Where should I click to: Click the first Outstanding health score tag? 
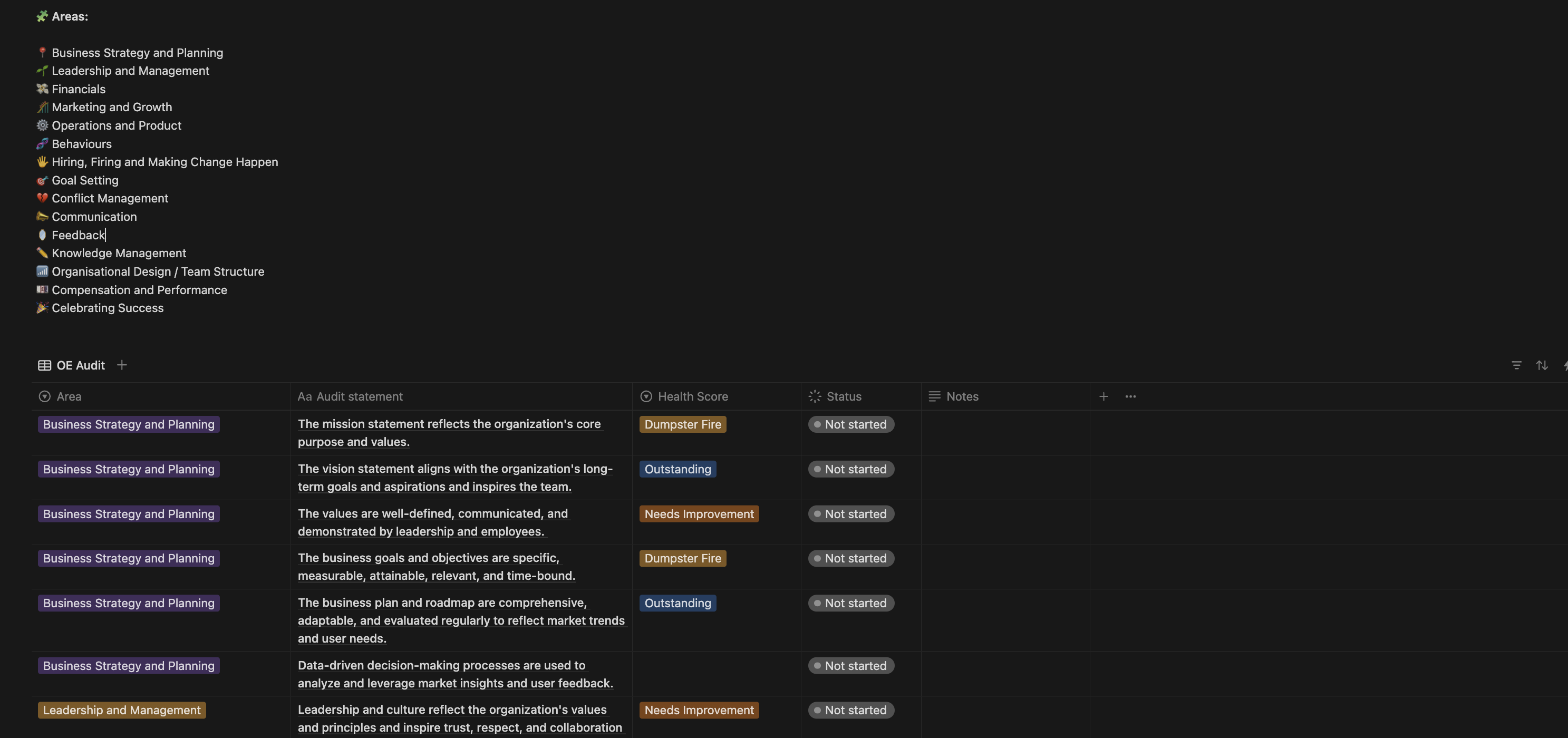point(677,469)
